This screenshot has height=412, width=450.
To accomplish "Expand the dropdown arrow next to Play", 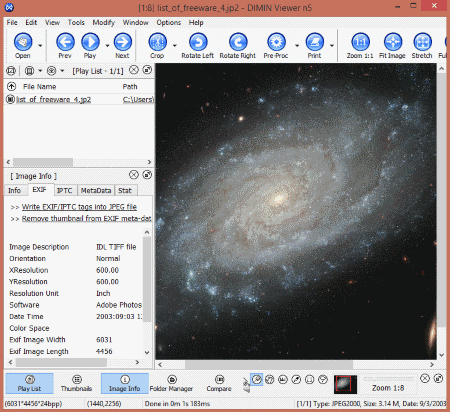I will pos(107,45).
